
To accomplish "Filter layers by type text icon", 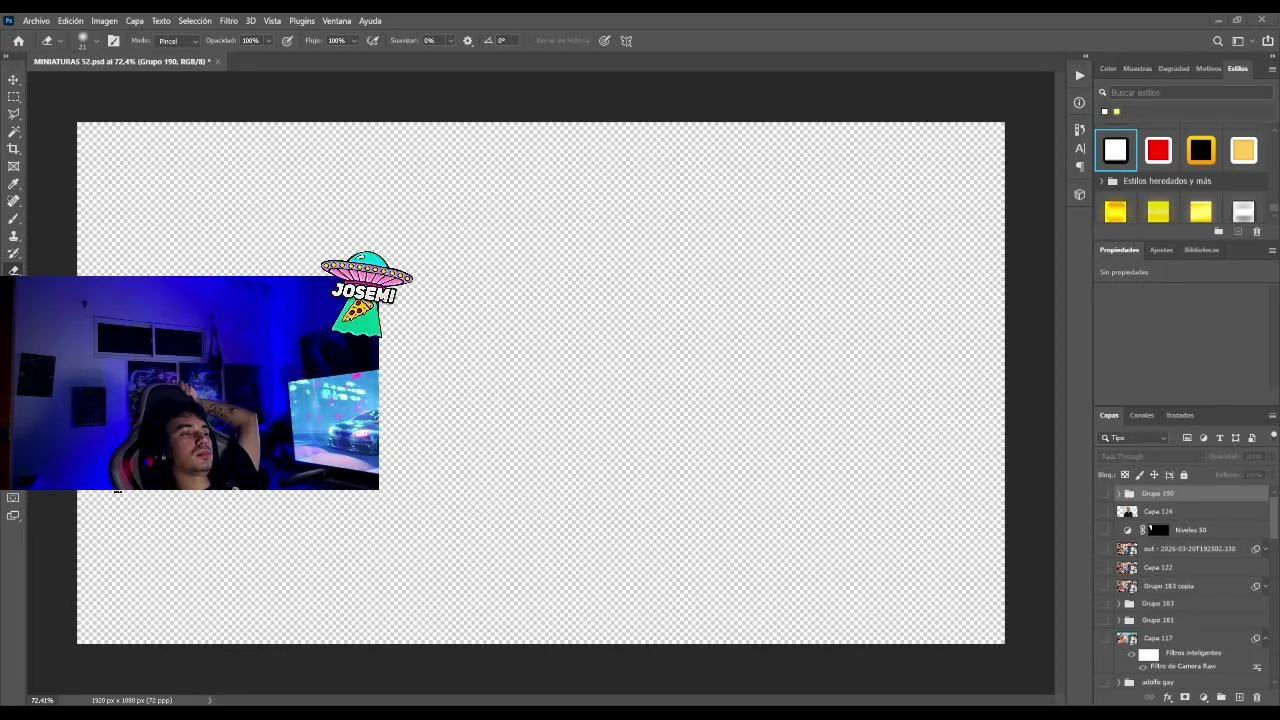I will pos(1219,438).
